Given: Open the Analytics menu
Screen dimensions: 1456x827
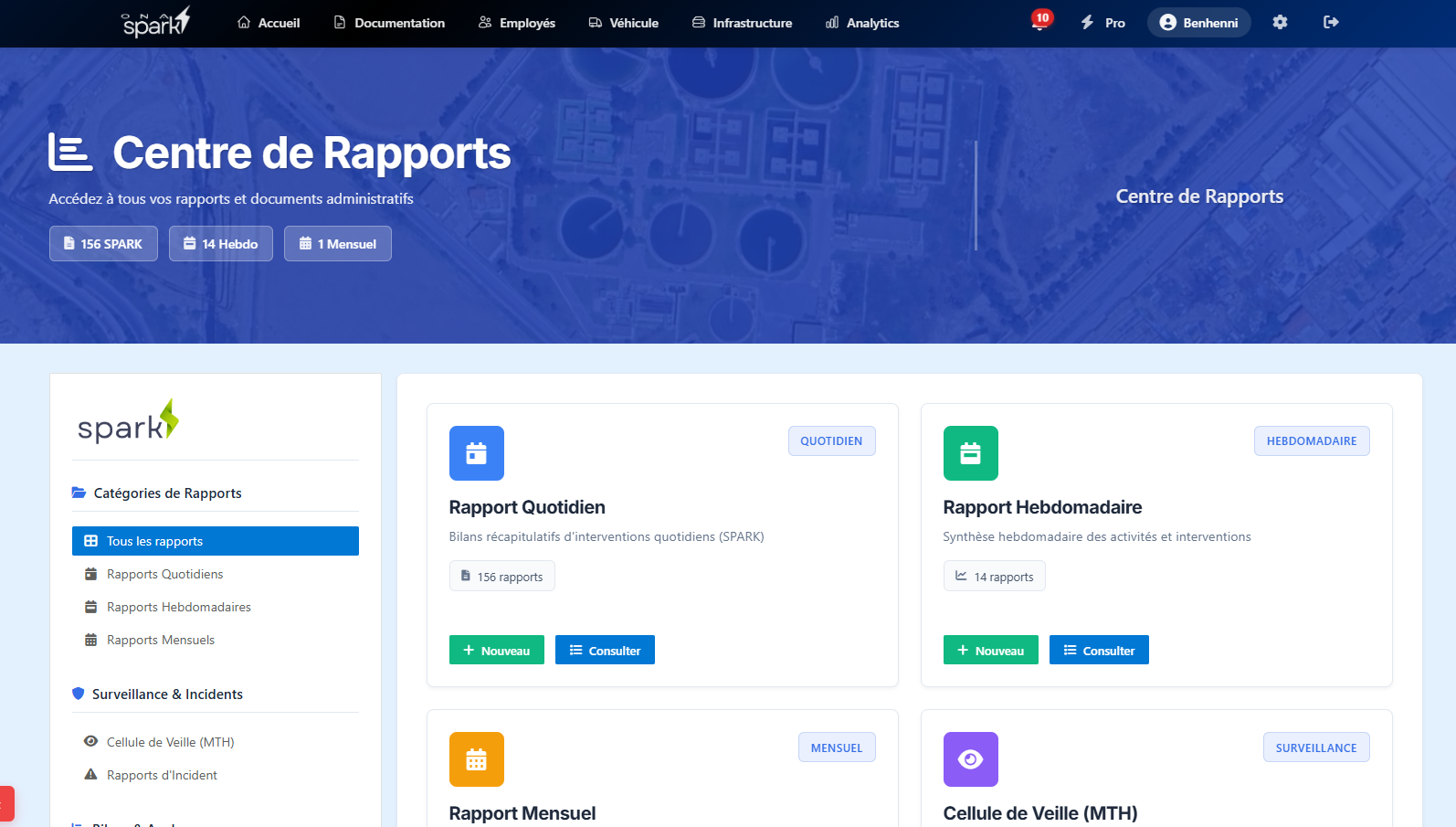Looking at the screenshot, I should coord(862,23).
